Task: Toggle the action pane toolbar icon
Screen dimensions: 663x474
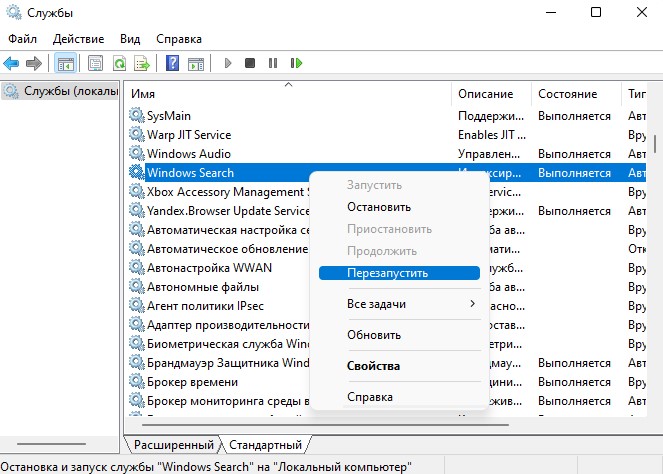Action: coord(196,63)
